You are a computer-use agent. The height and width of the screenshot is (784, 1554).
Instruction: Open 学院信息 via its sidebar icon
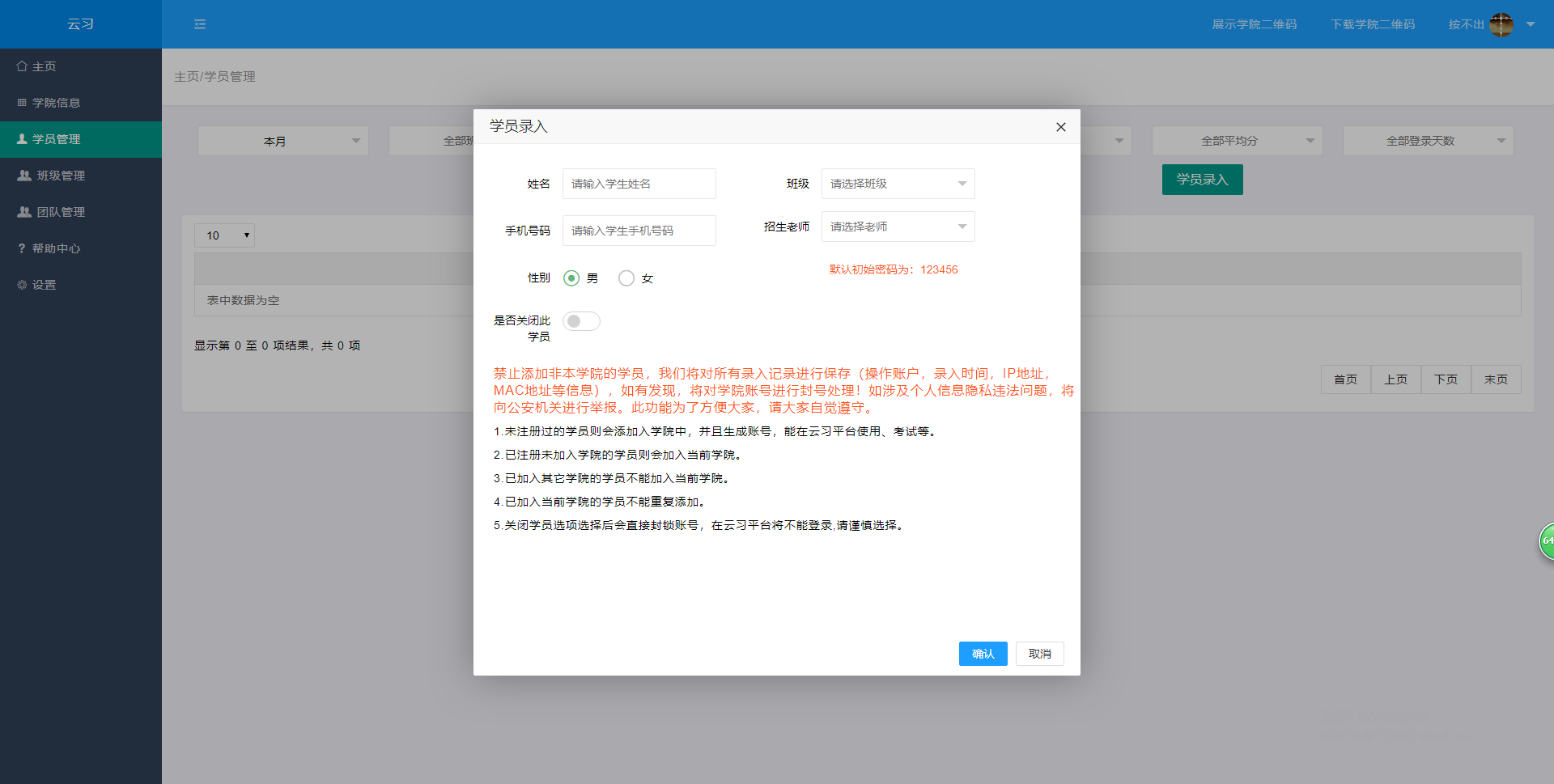coord(21,102)
